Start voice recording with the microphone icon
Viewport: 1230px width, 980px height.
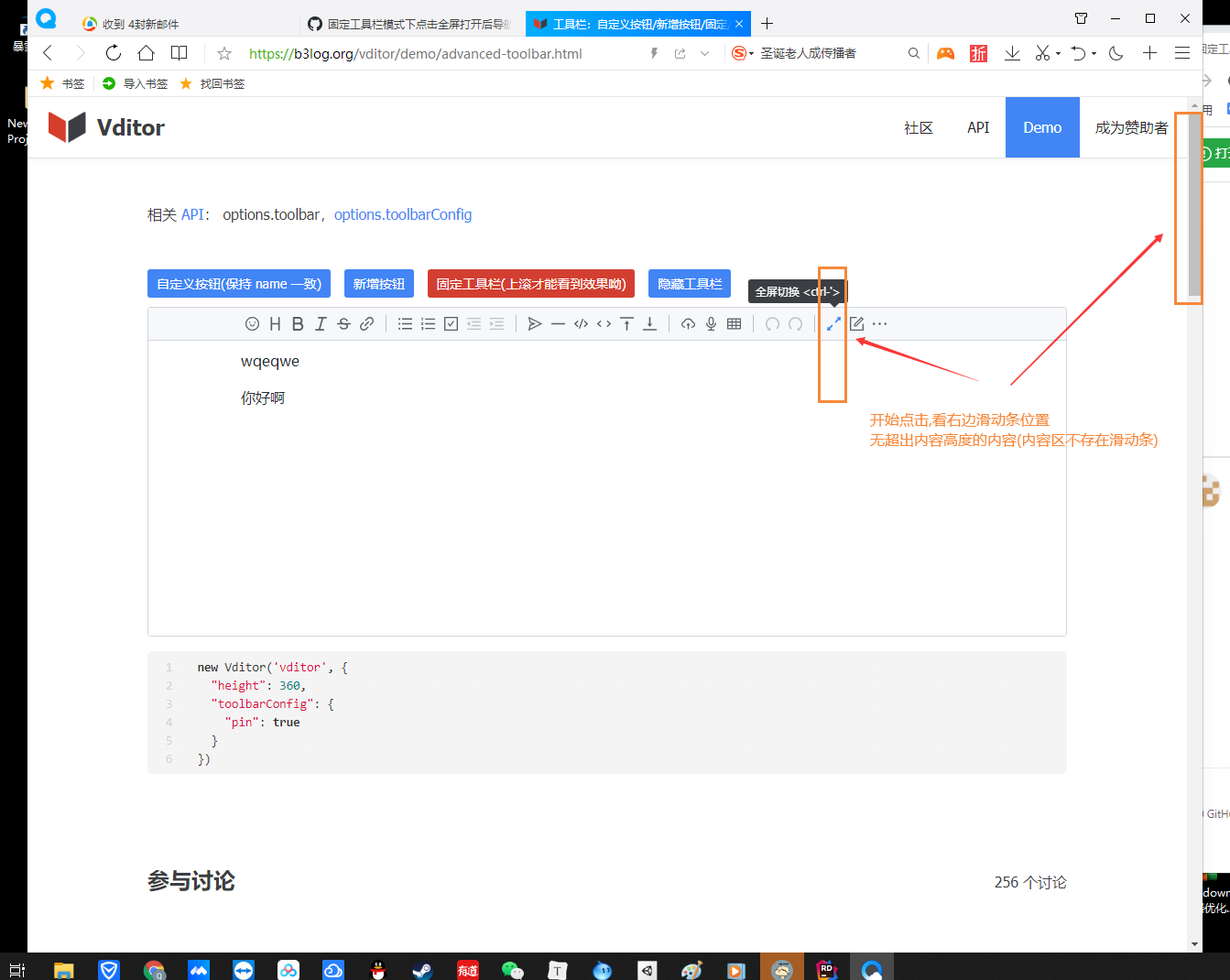coord(711,323)
